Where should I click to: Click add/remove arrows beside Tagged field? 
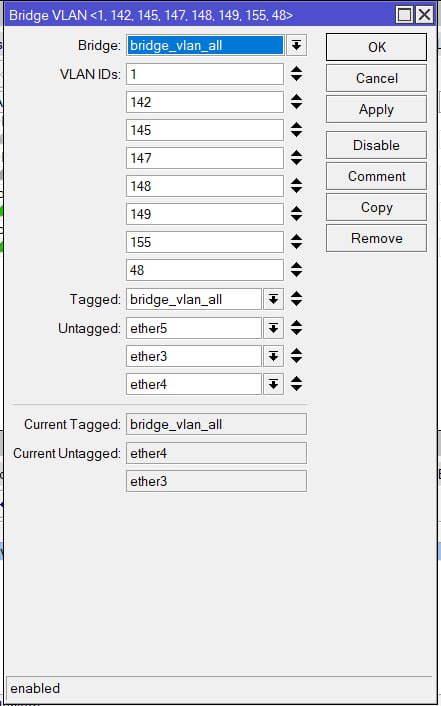click(296, 299)
